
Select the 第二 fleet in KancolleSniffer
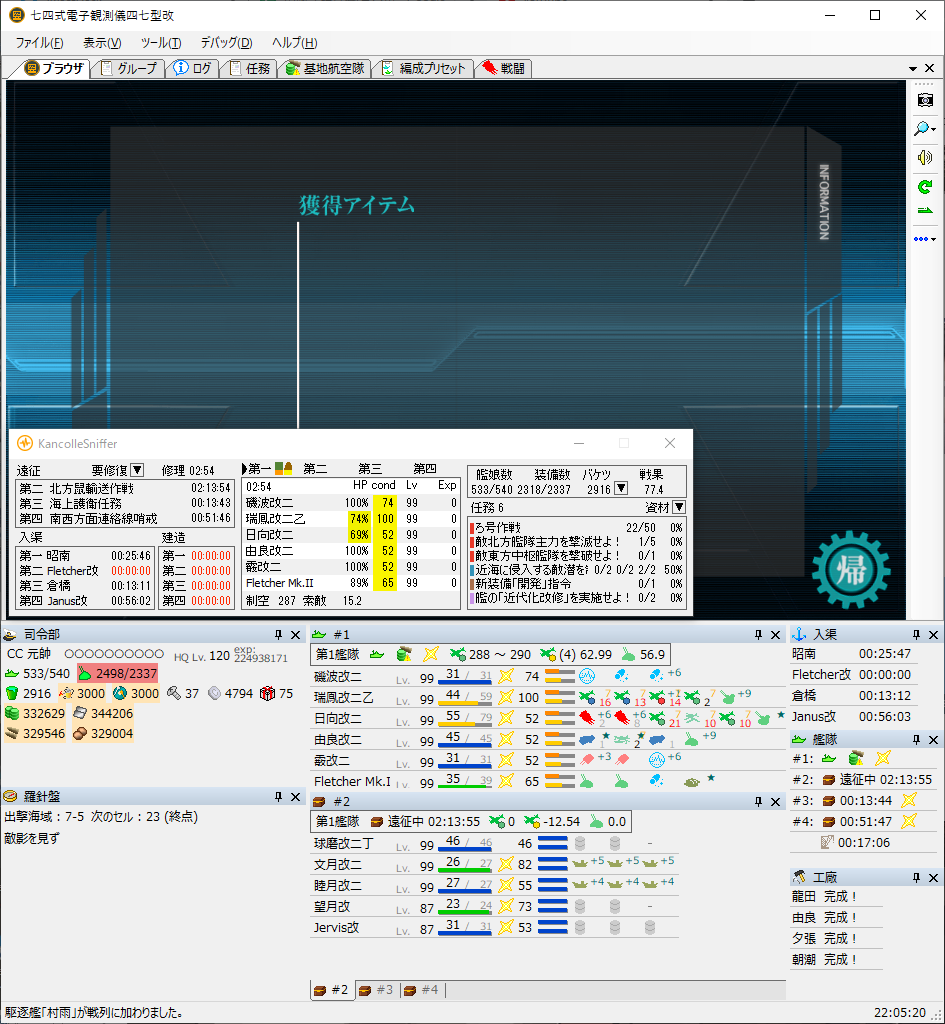315,469
